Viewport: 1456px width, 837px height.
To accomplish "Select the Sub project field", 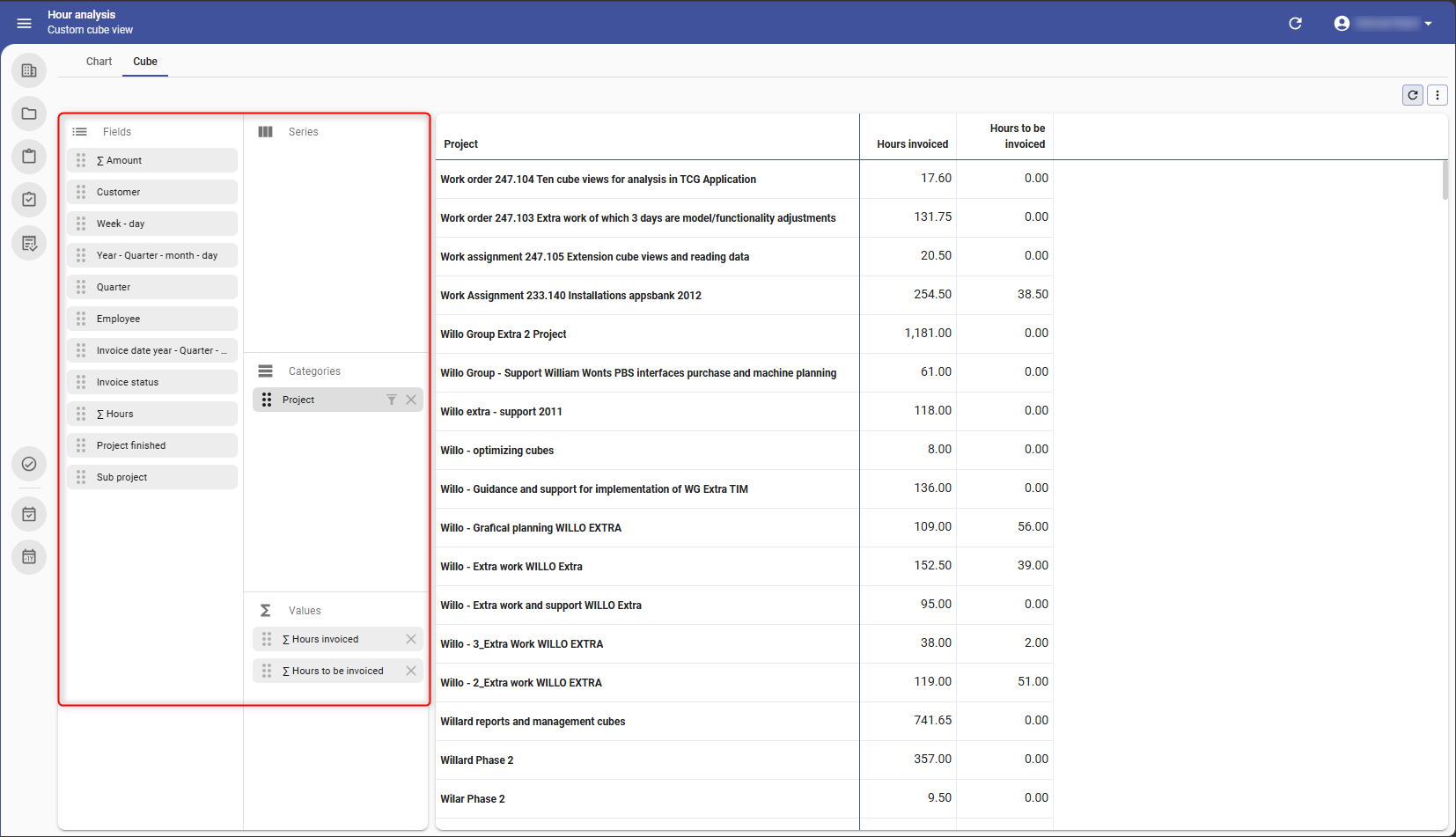I will tap(152, 477).
